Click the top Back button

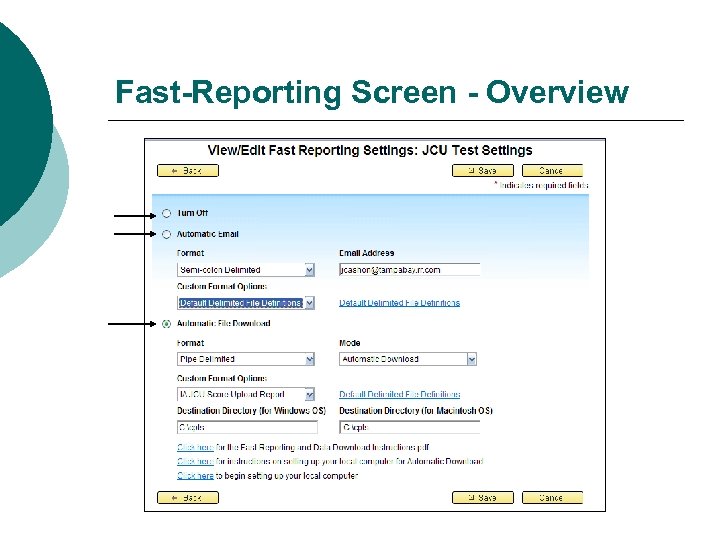point(188,171)
